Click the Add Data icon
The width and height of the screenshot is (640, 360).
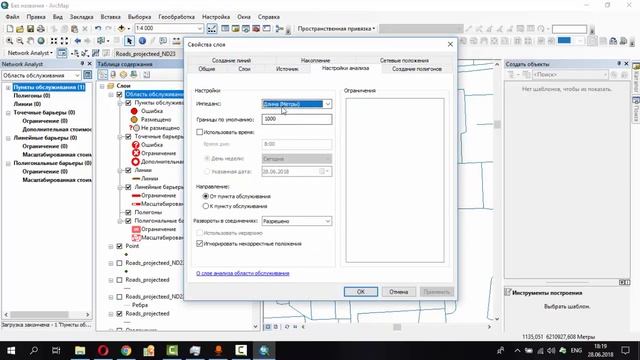coord(121,29)
